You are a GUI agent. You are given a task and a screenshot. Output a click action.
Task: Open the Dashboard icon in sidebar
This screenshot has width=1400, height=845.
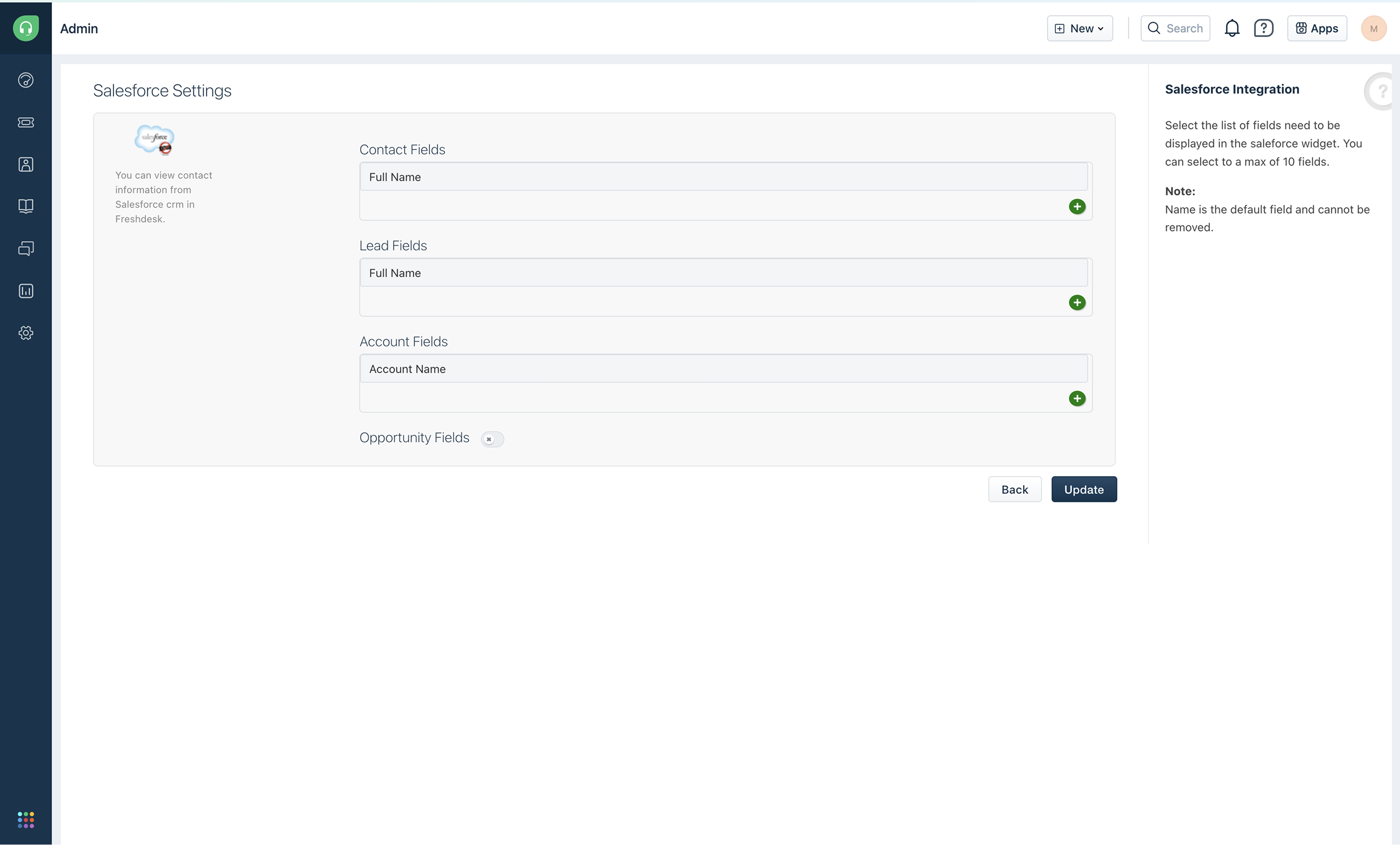(25, 80)
